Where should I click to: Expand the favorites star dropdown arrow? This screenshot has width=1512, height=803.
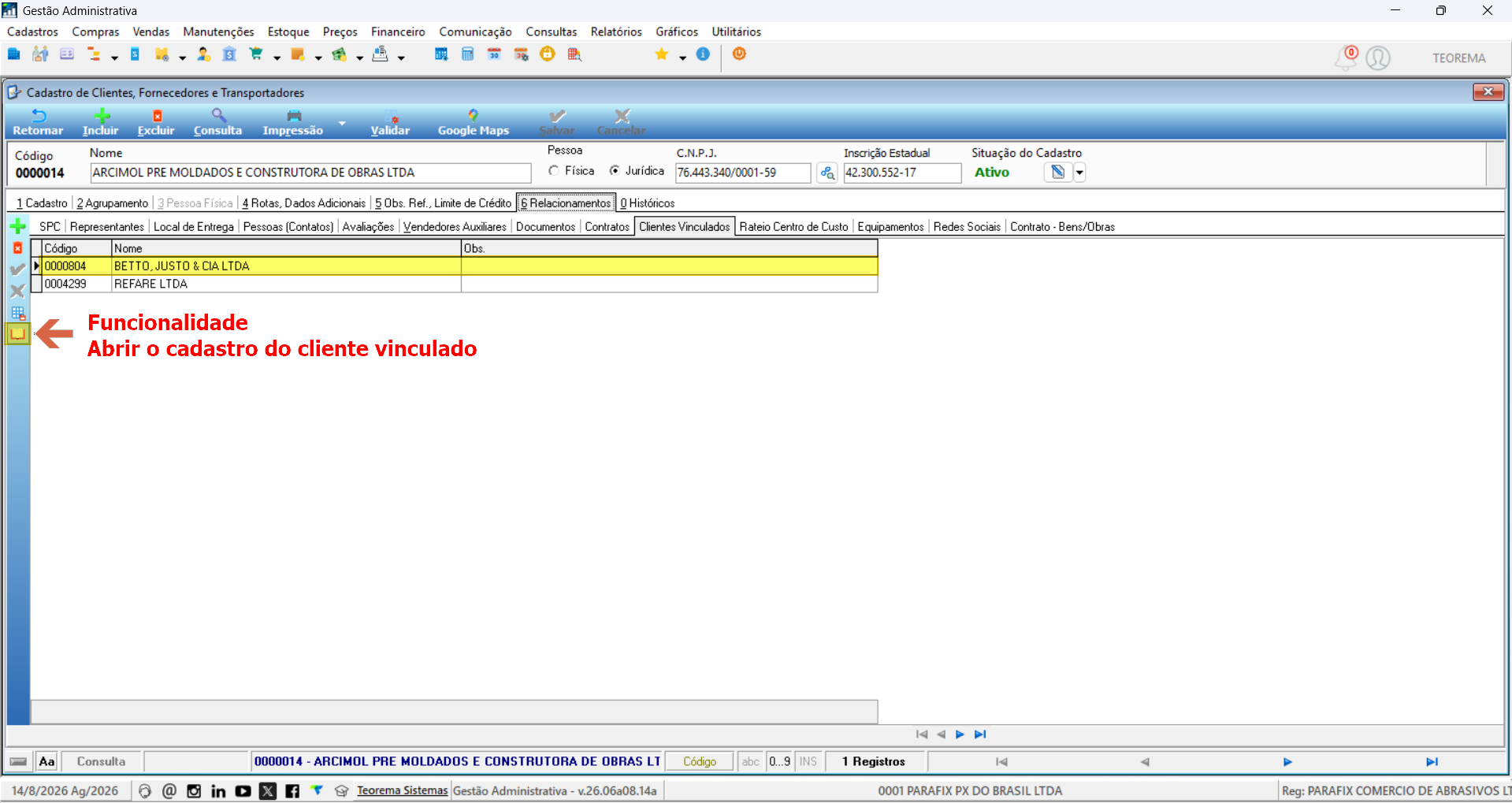(x=682, y=57)
